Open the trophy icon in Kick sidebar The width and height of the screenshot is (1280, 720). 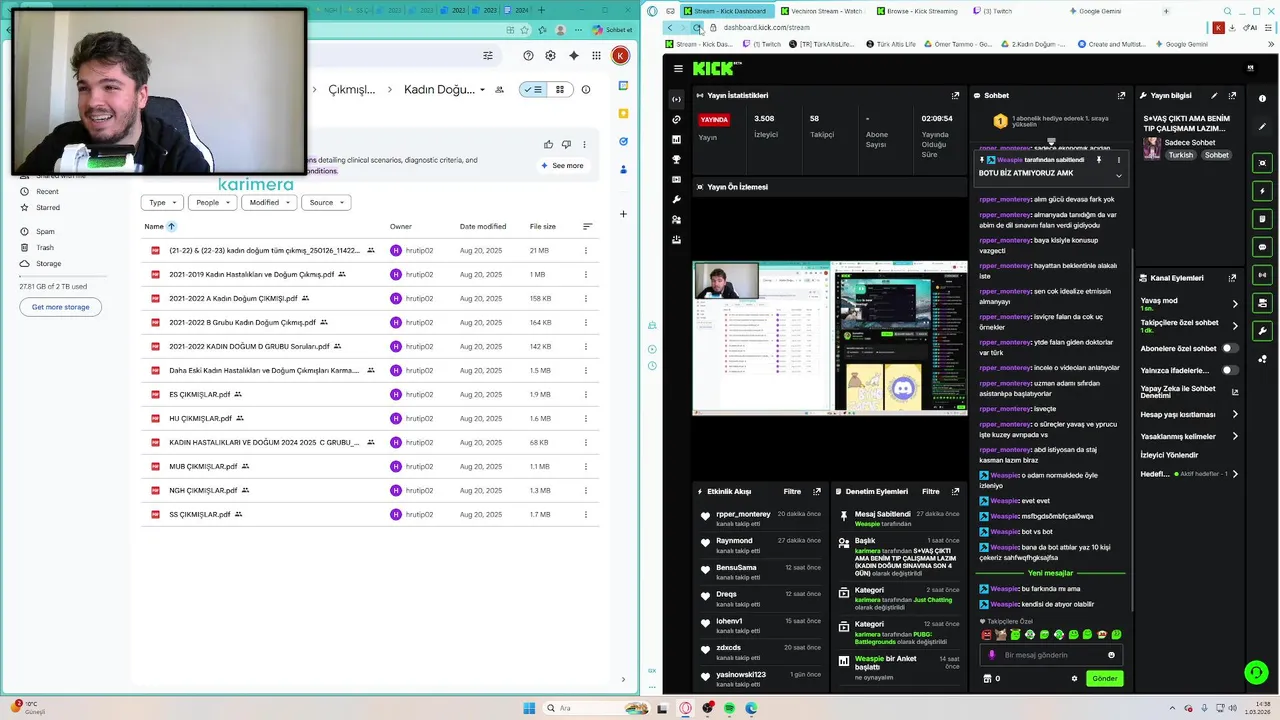677,159
